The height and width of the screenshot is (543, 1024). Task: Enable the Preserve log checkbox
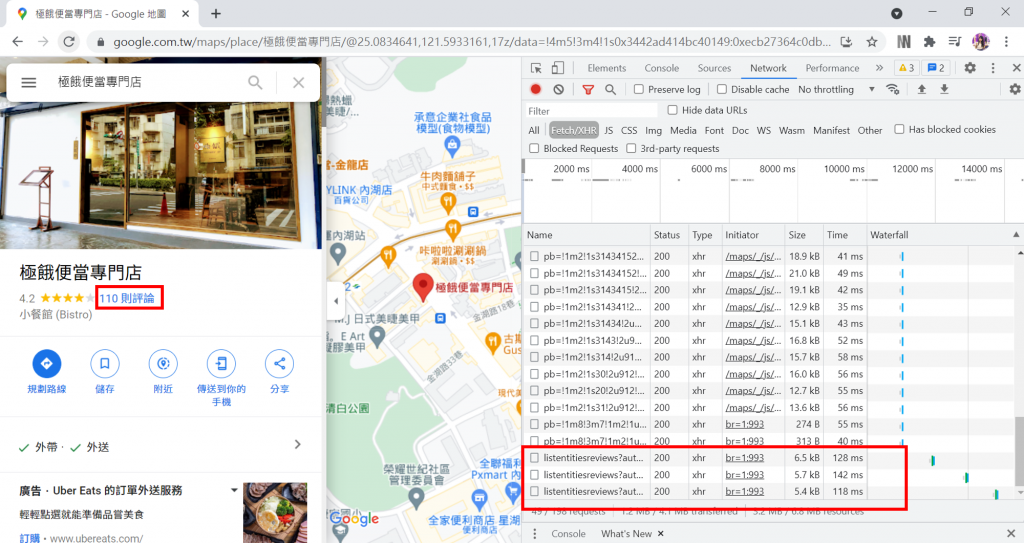[x=639, y=90]
